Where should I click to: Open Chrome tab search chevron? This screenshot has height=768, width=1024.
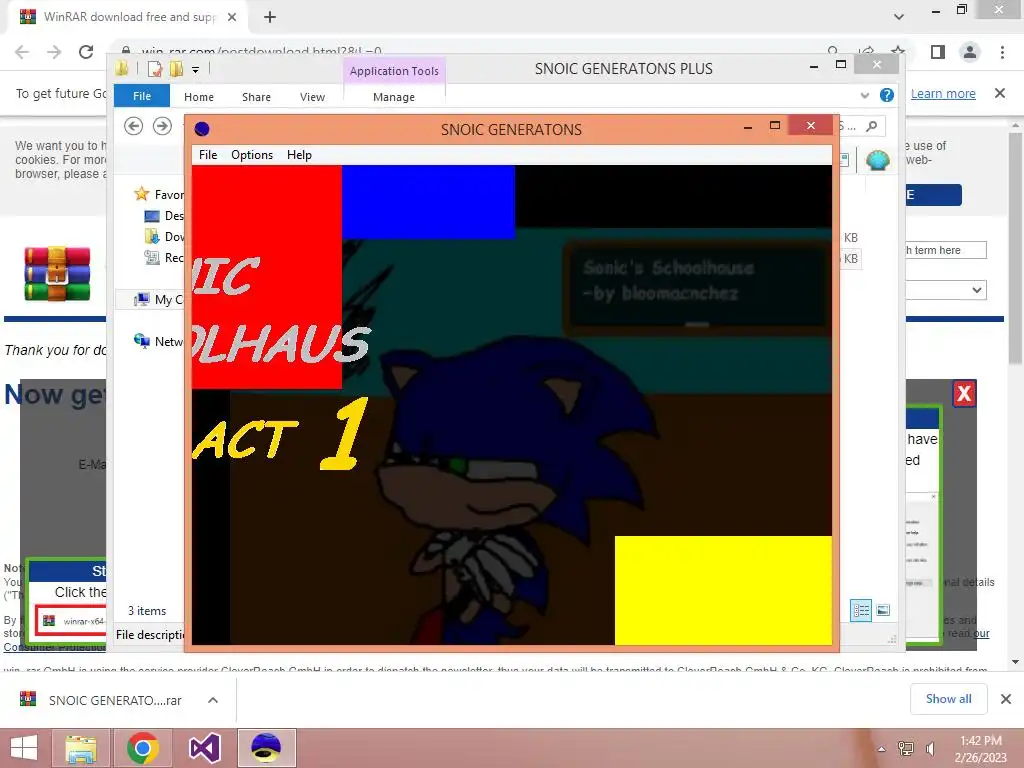click(x=899, y=16)
